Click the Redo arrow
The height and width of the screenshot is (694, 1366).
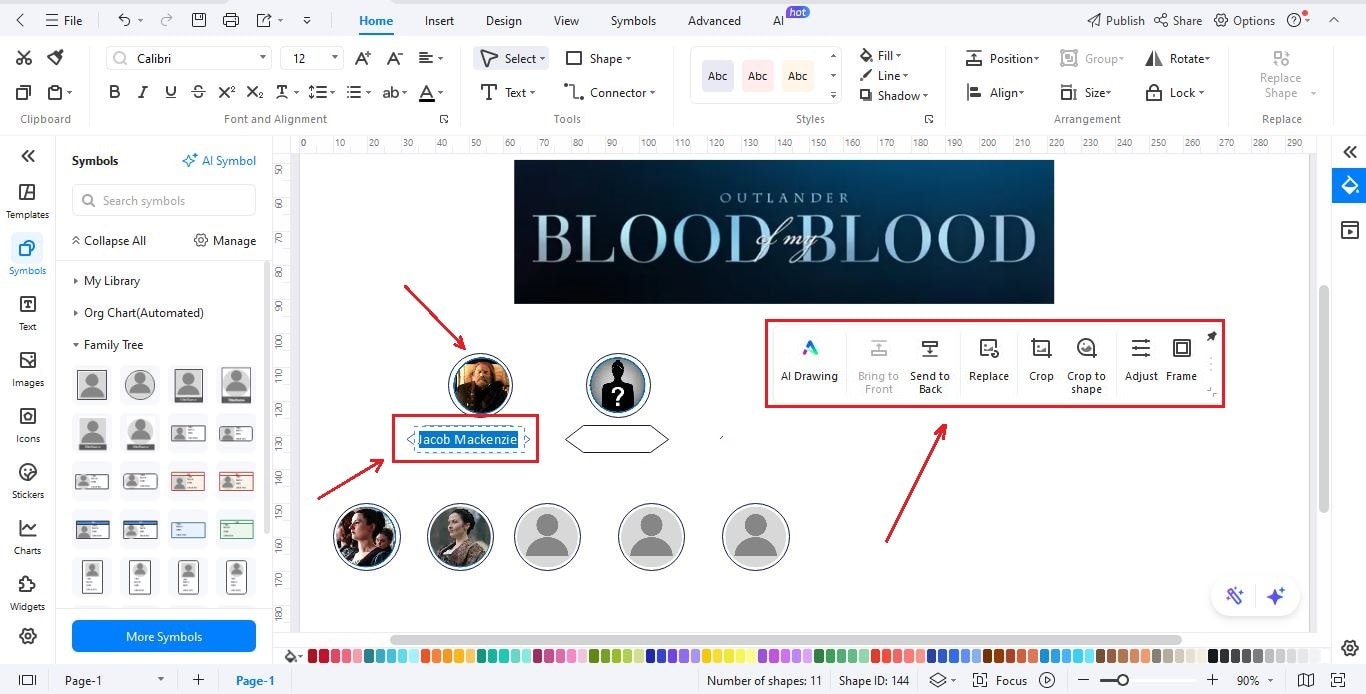(x=167, y=20)
